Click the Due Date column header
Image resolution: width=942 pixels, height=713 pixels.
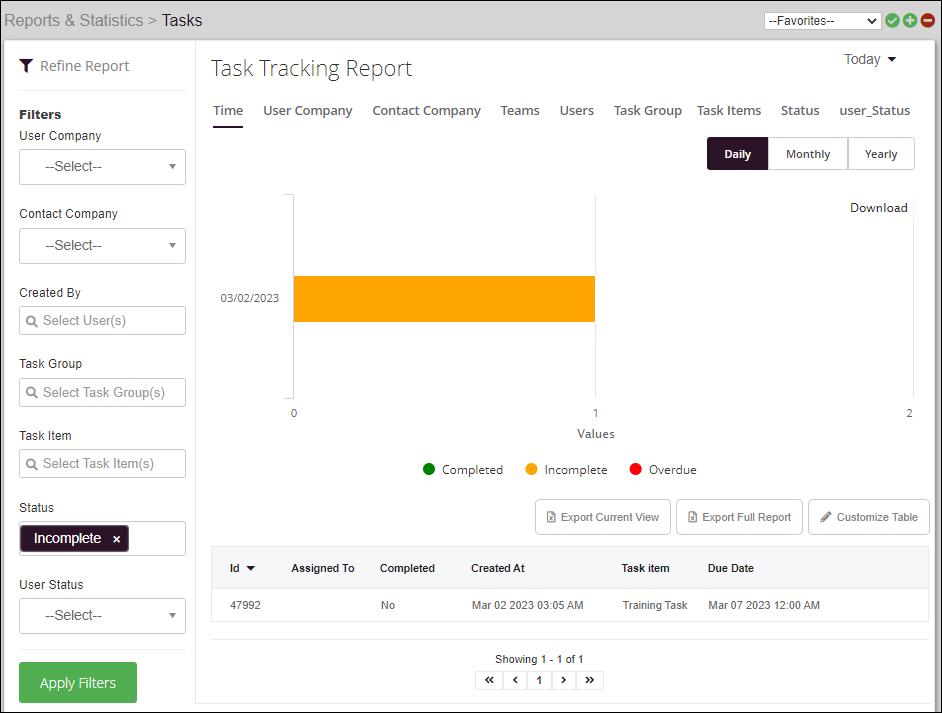pyautogui.click(x=731, y=568)
